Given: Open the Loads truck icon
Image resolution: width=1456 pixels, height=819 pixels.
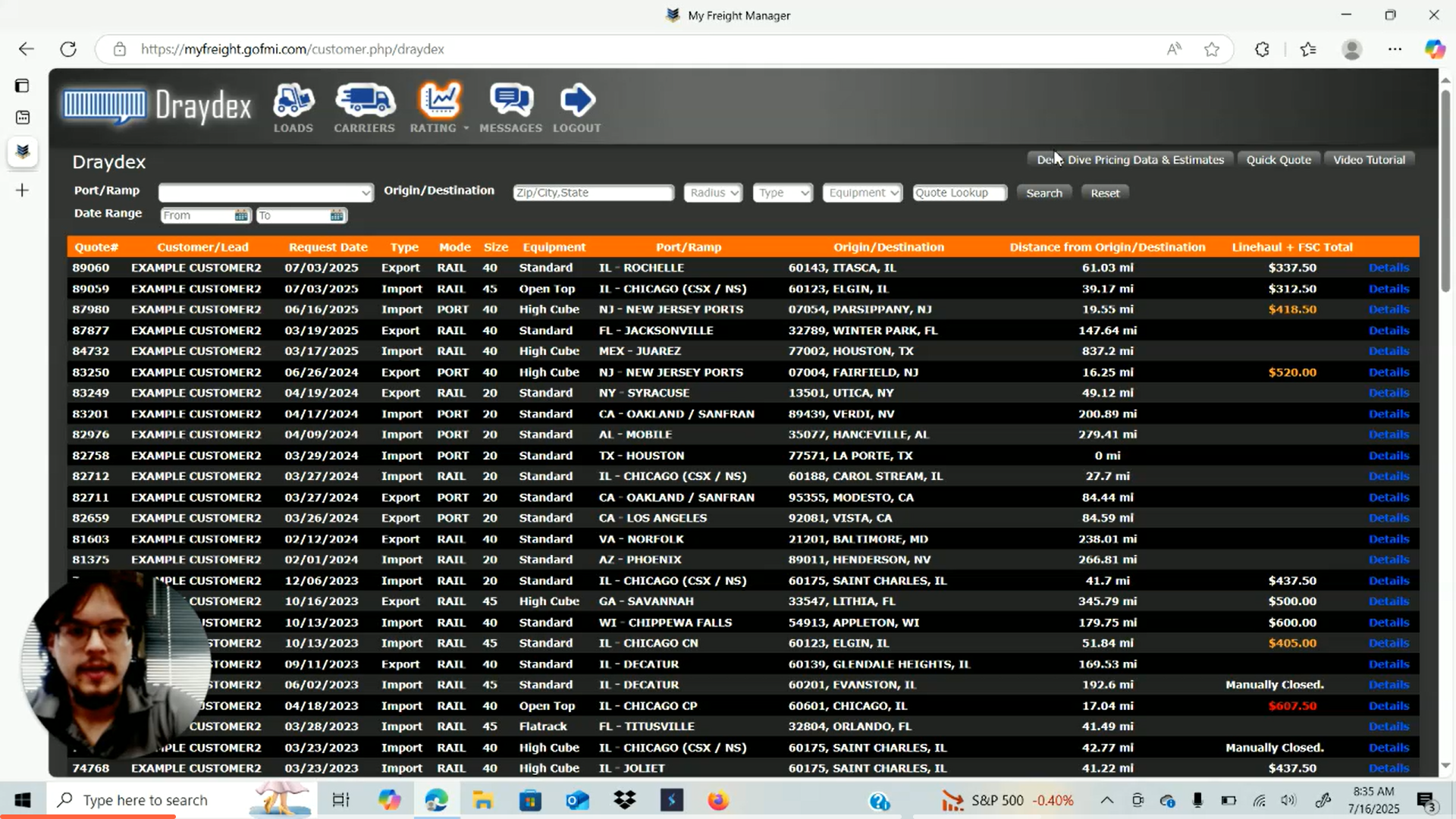Looking at the screenshot, I should coord(293,101).
